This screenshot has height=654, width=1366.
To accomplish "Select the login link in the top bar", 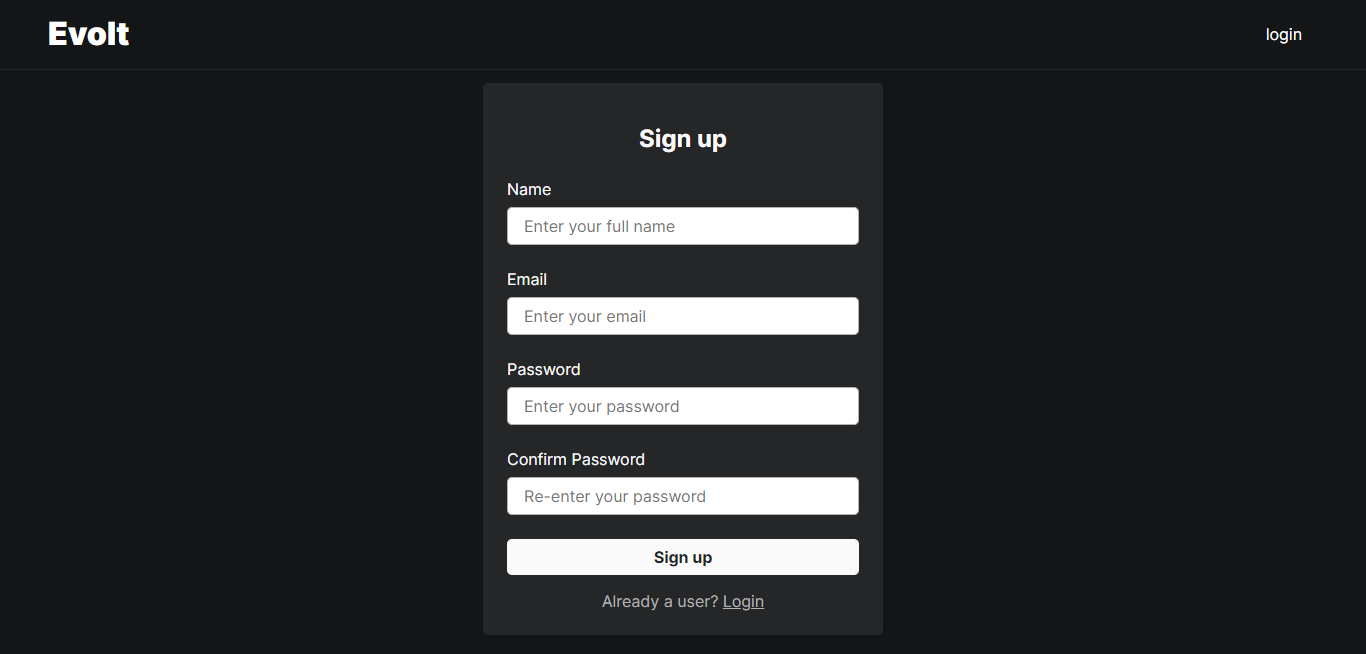I will [x=1283, y=34].
